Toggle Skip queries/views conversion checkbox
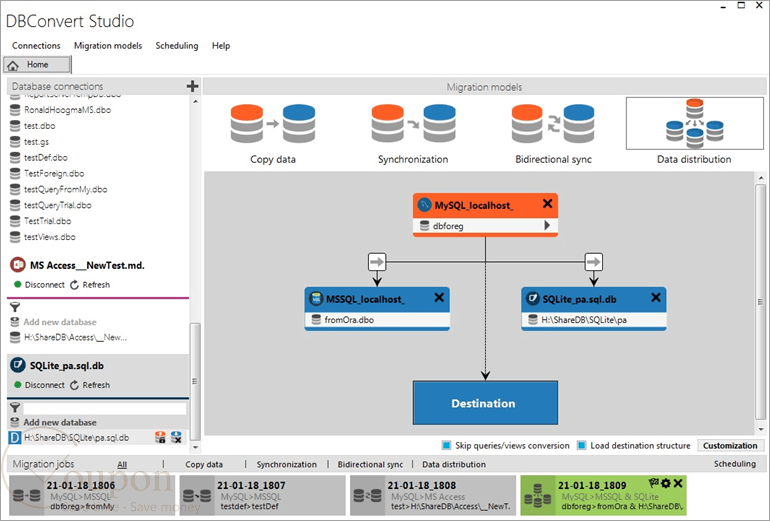The width and height of the screenshot is (770, 521). coord(446,445)
